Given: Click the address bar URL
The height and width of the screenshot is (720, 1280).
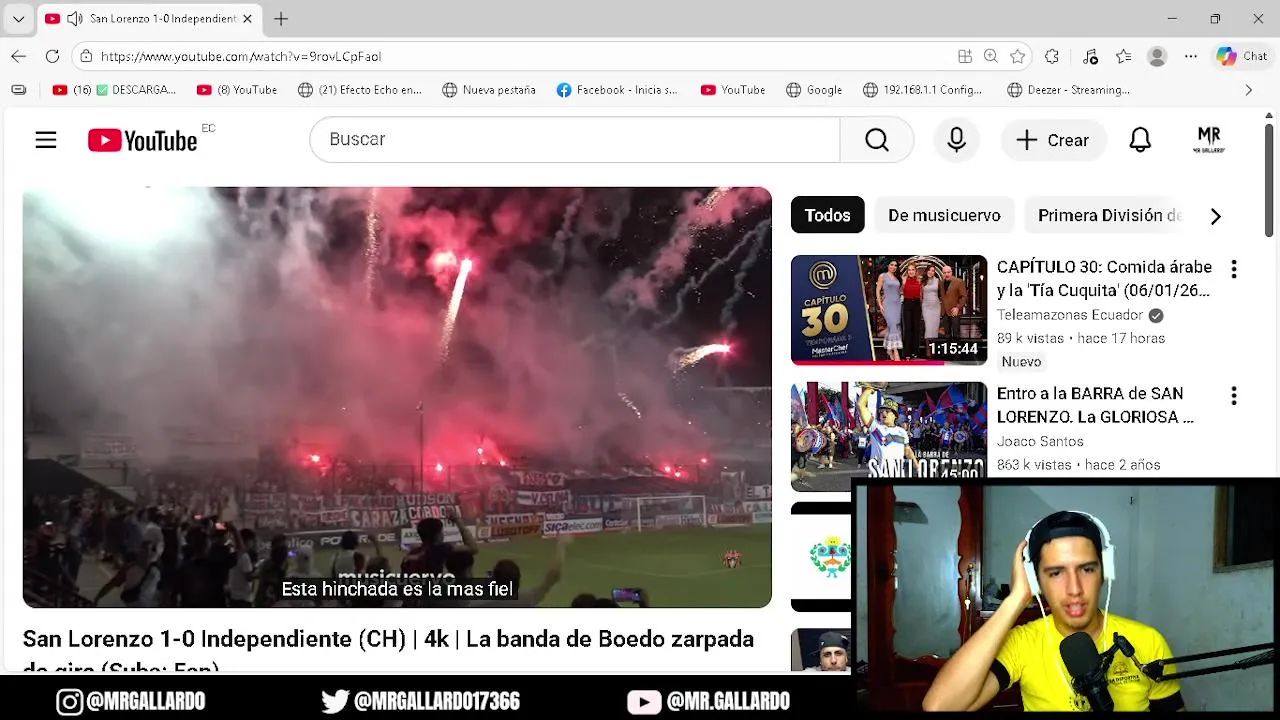Looking at the screenshot, I should coord(241,57).
